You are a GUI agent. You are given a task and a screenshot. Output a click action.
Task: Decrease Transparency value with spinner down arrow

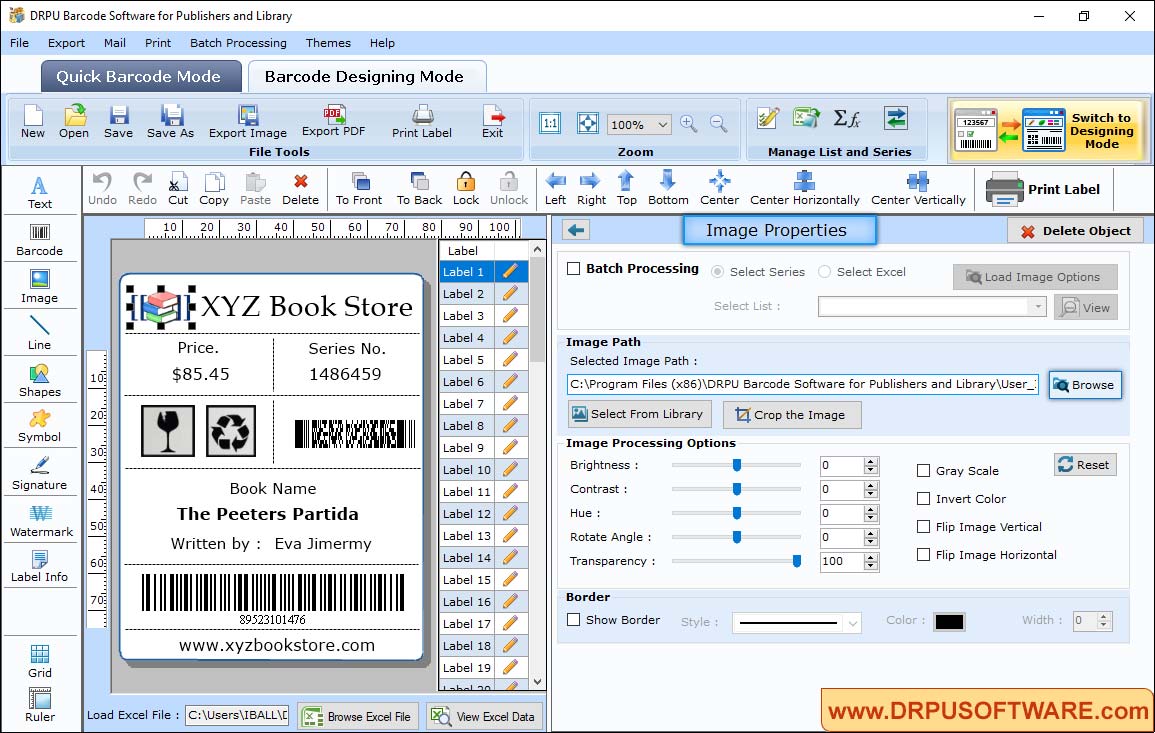click(x=871, y=566)
